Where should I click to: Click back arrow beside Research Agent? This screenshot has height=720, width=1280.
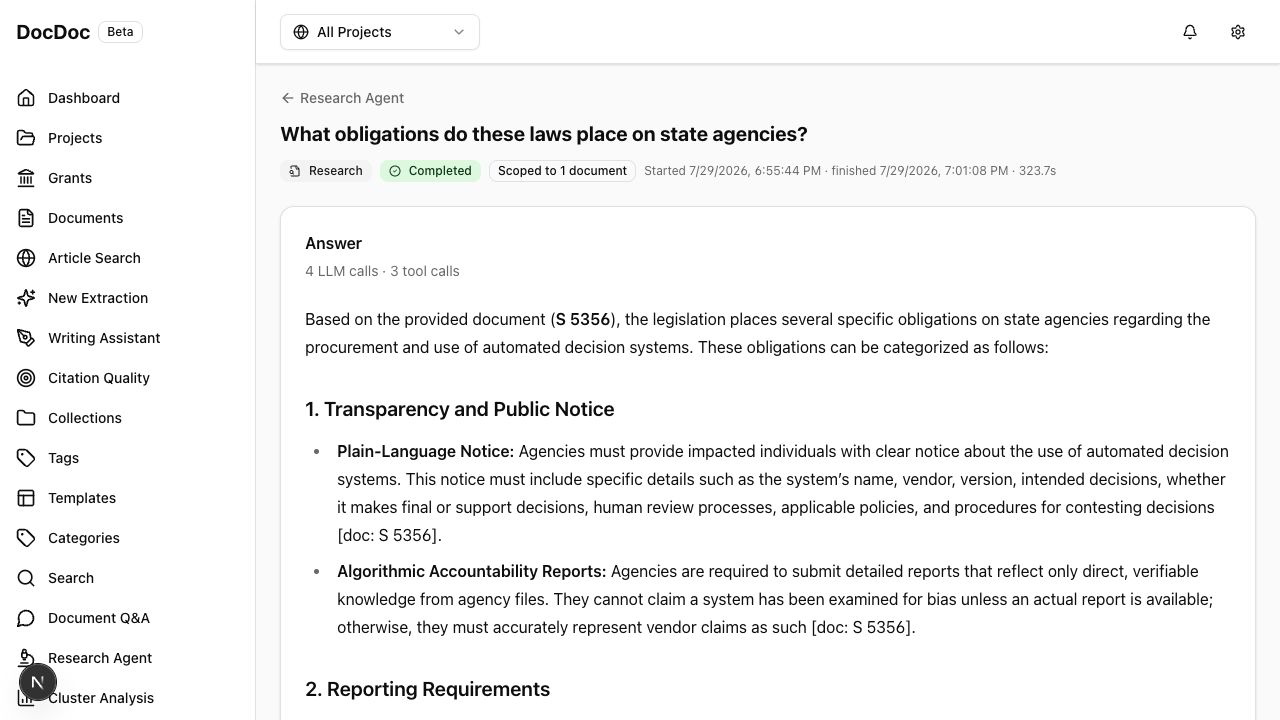(287, 98)
